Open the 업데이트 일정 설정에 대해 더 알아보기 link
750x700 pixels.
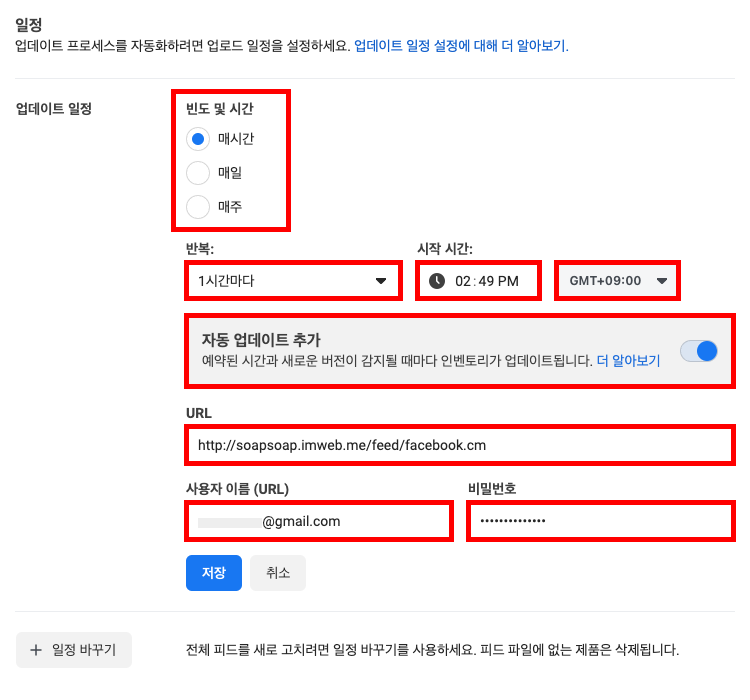point(460,46)
